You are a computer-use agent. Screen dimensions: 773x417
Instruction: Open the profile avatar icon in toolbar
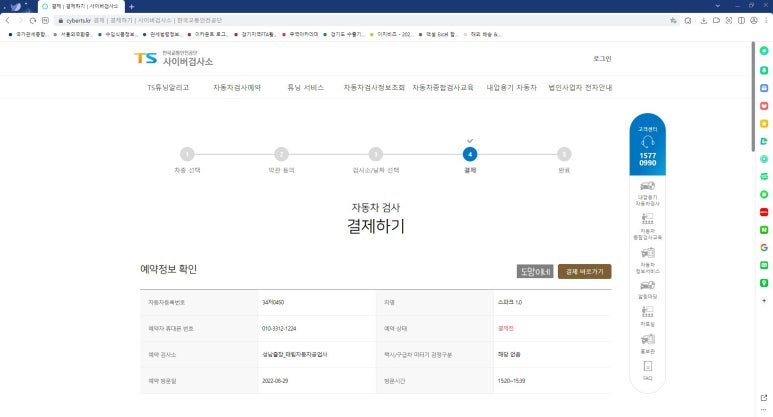click(x=754, y=20)
